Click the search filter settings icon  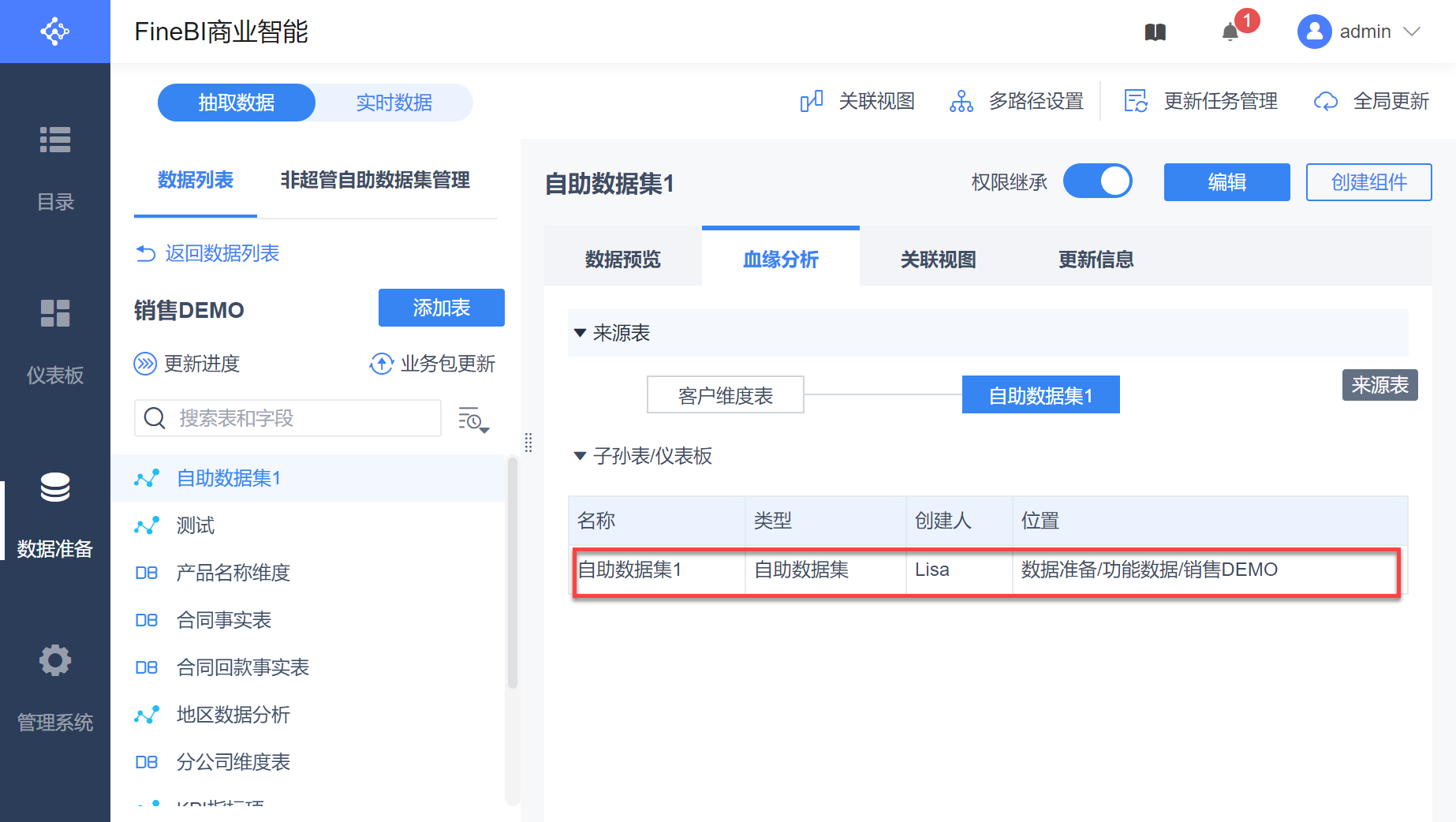pos(473,420)
